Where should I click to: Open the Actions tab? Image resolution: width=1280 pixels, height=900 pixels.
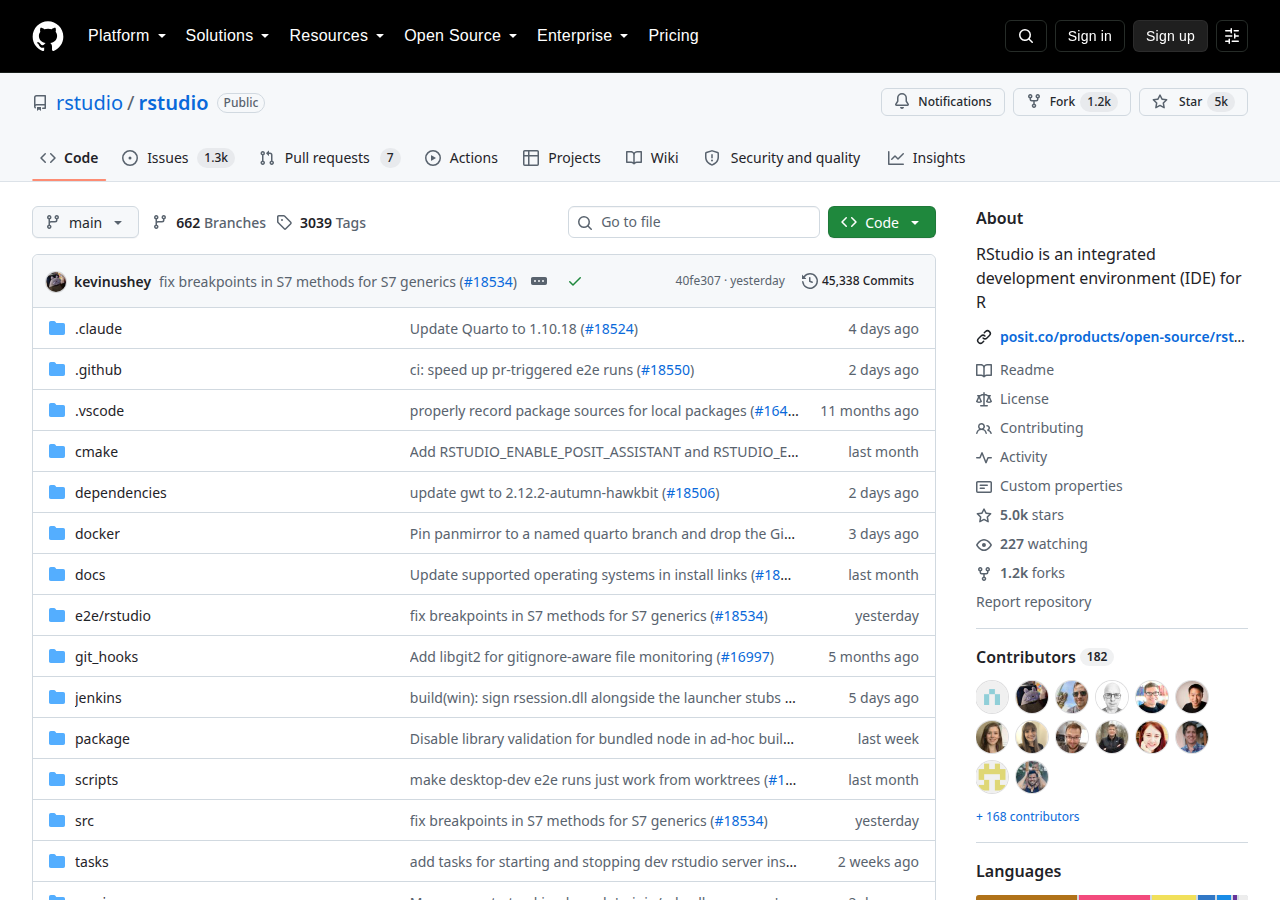click(x=461, y=158)
